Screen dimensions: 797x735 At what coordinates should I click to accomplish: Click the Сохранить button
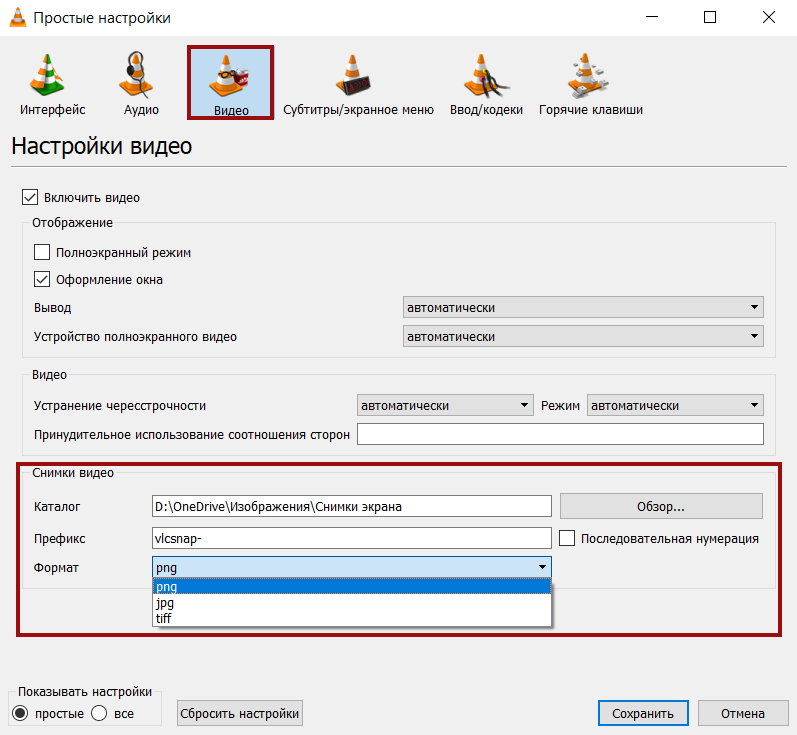click(x=643, y=713)
